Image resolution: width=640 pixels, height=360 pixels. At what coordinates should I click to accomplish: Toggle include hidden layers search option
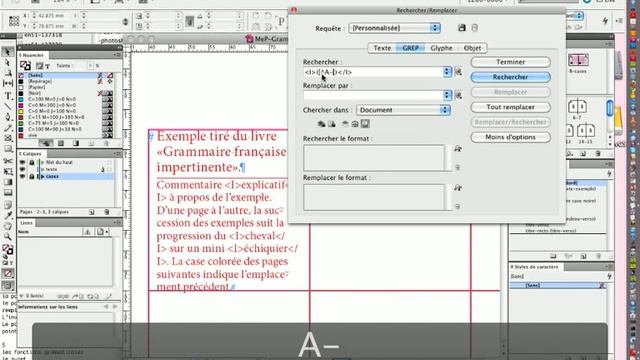point(345,124)
